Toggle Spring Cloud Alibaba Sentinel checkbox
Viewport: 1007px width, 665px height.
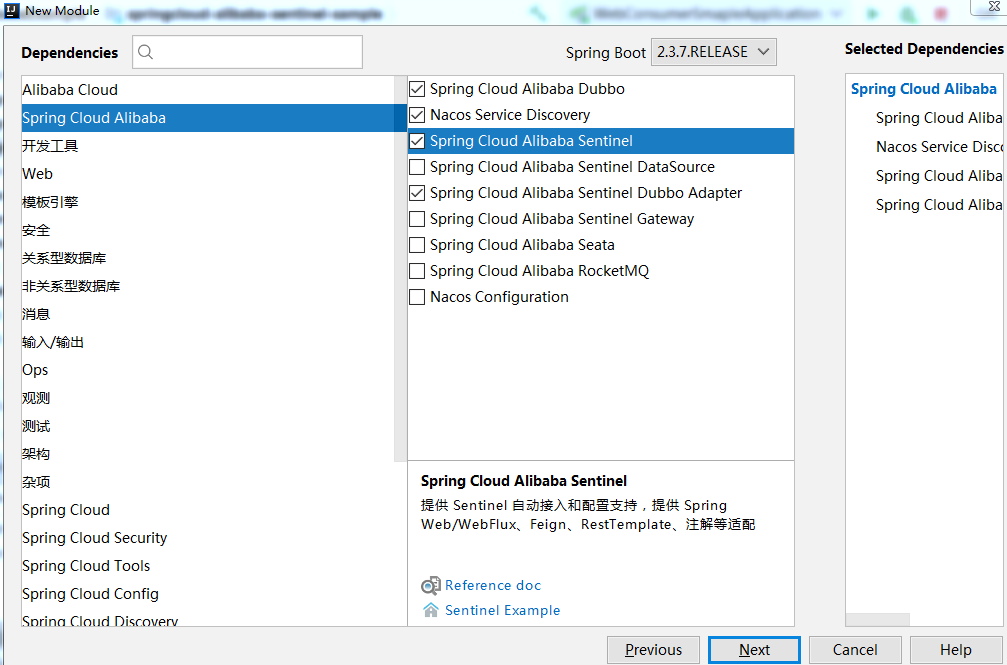pos(417,141)
